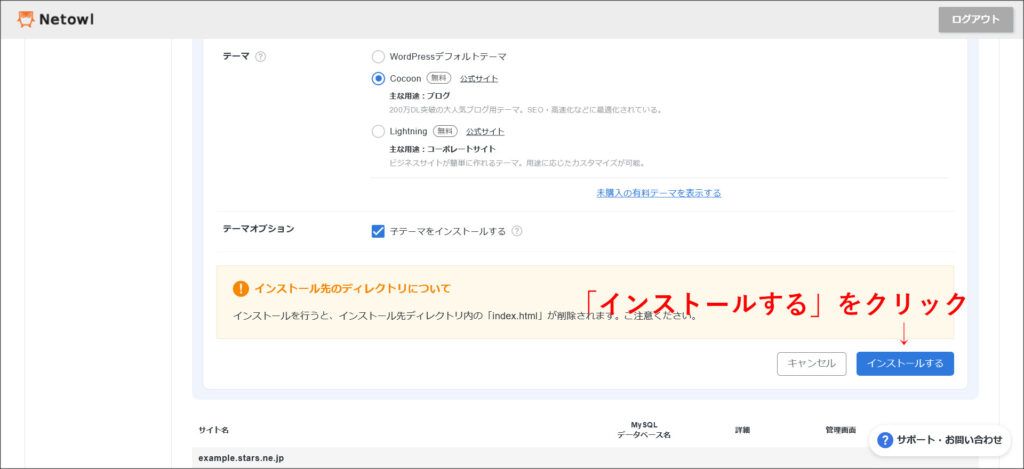
Task: Select WordPressデフォルトテーマ radio option
Action: [378, 57]
